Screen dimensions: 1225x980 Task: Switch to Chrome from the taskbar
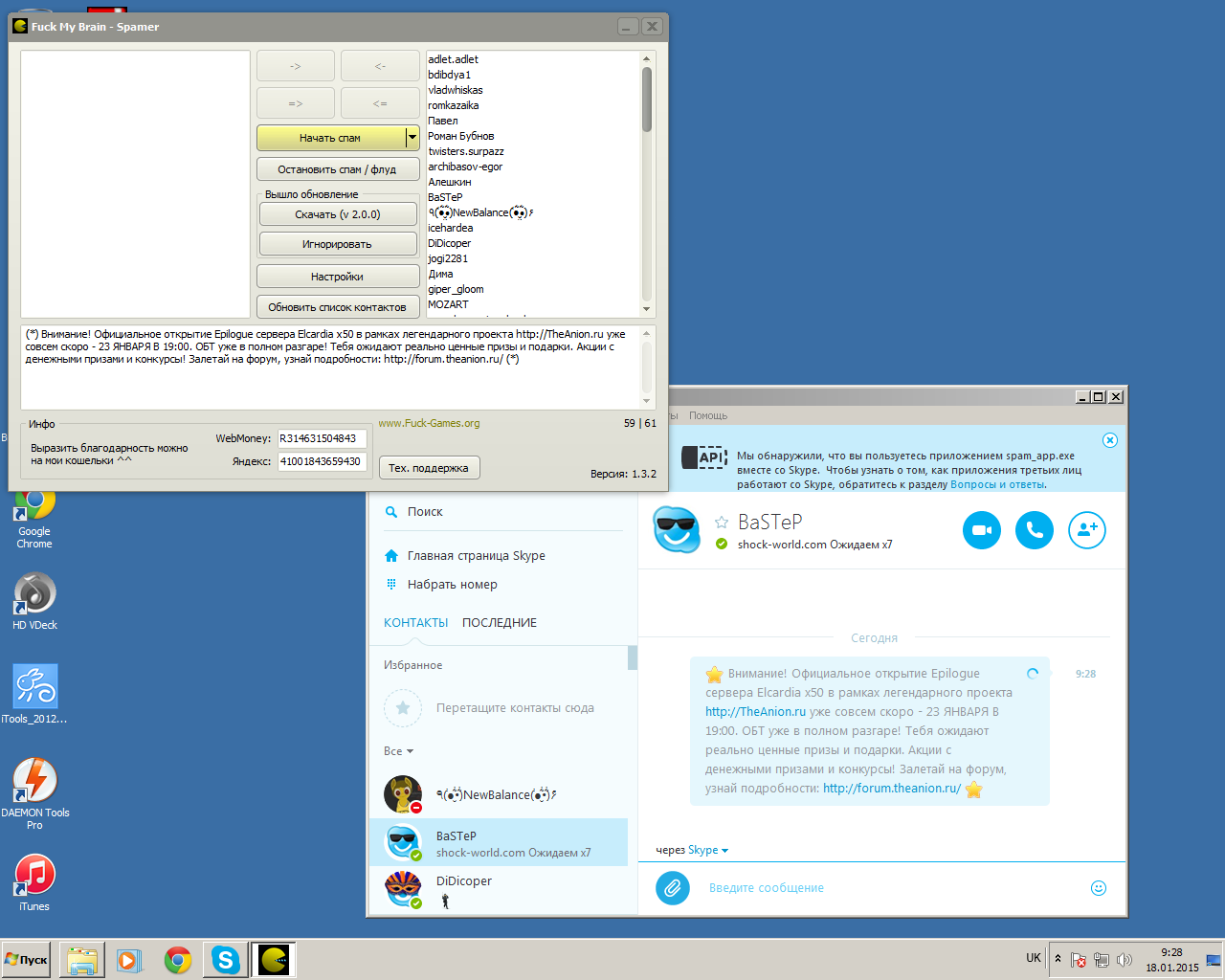[178, 960]
